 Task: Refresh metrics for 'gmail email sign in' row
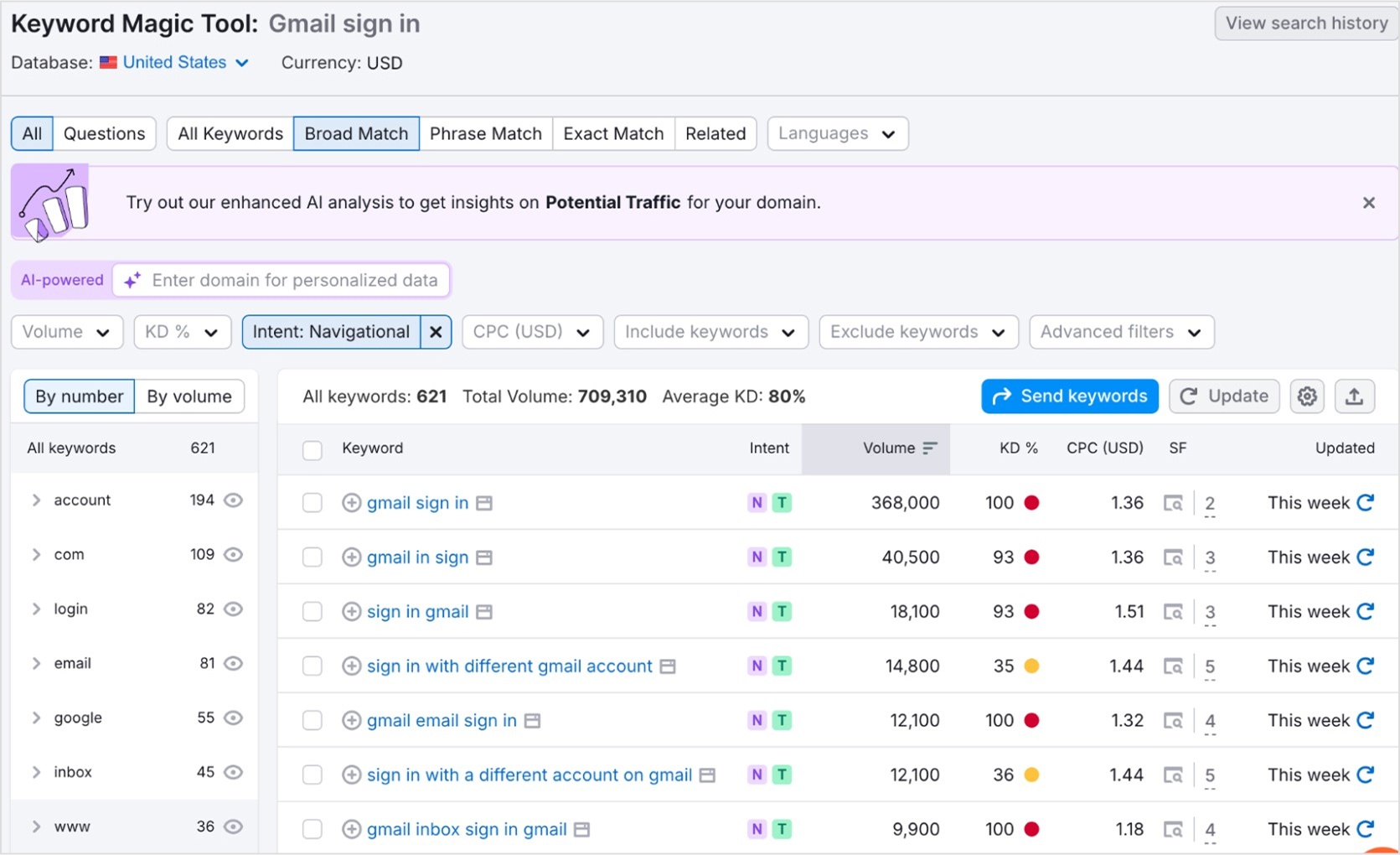coord(1366,719)
